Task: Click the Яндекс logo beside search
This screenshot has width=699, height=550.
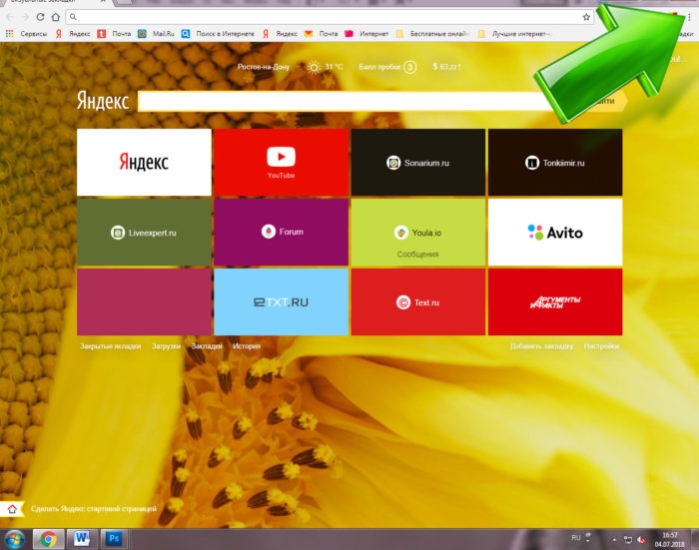Action: click(x=103, y=101)
